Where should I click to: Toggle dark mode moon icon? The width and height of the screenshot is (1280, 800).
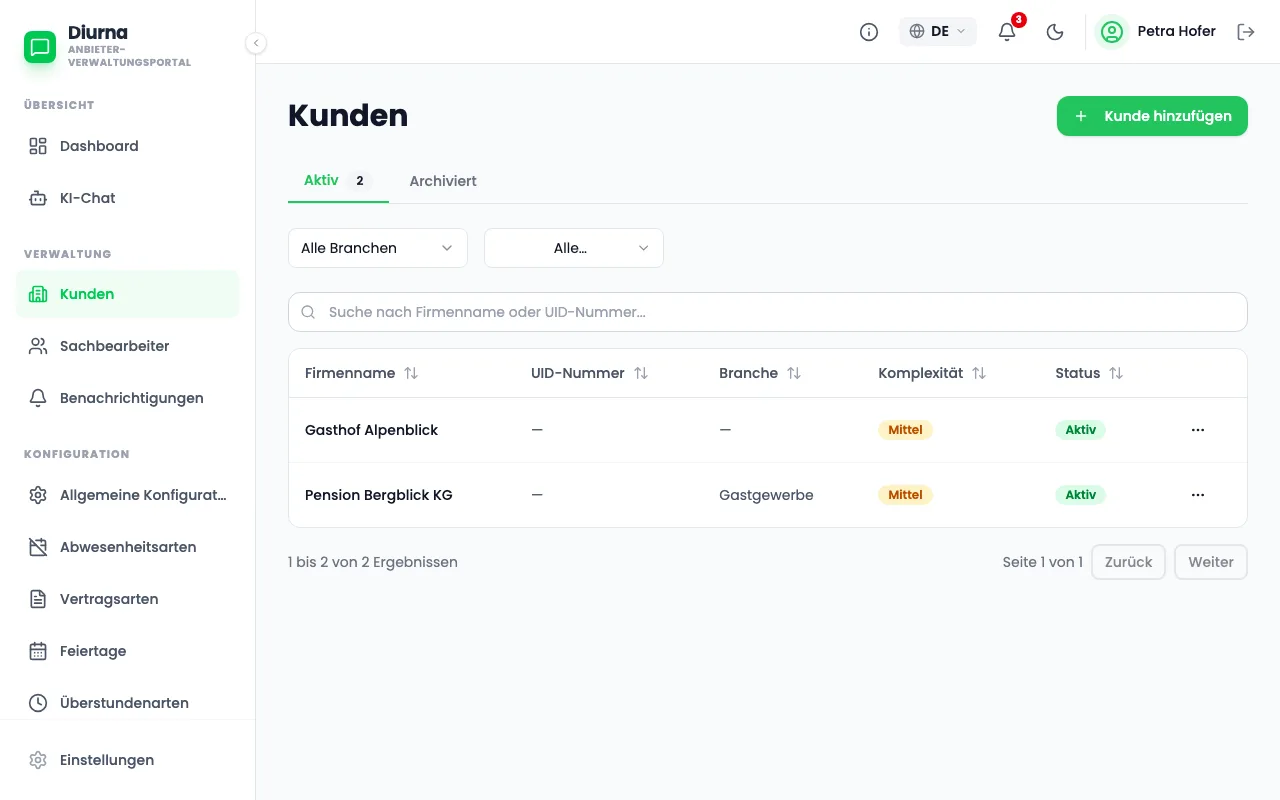coord(1055,32)
